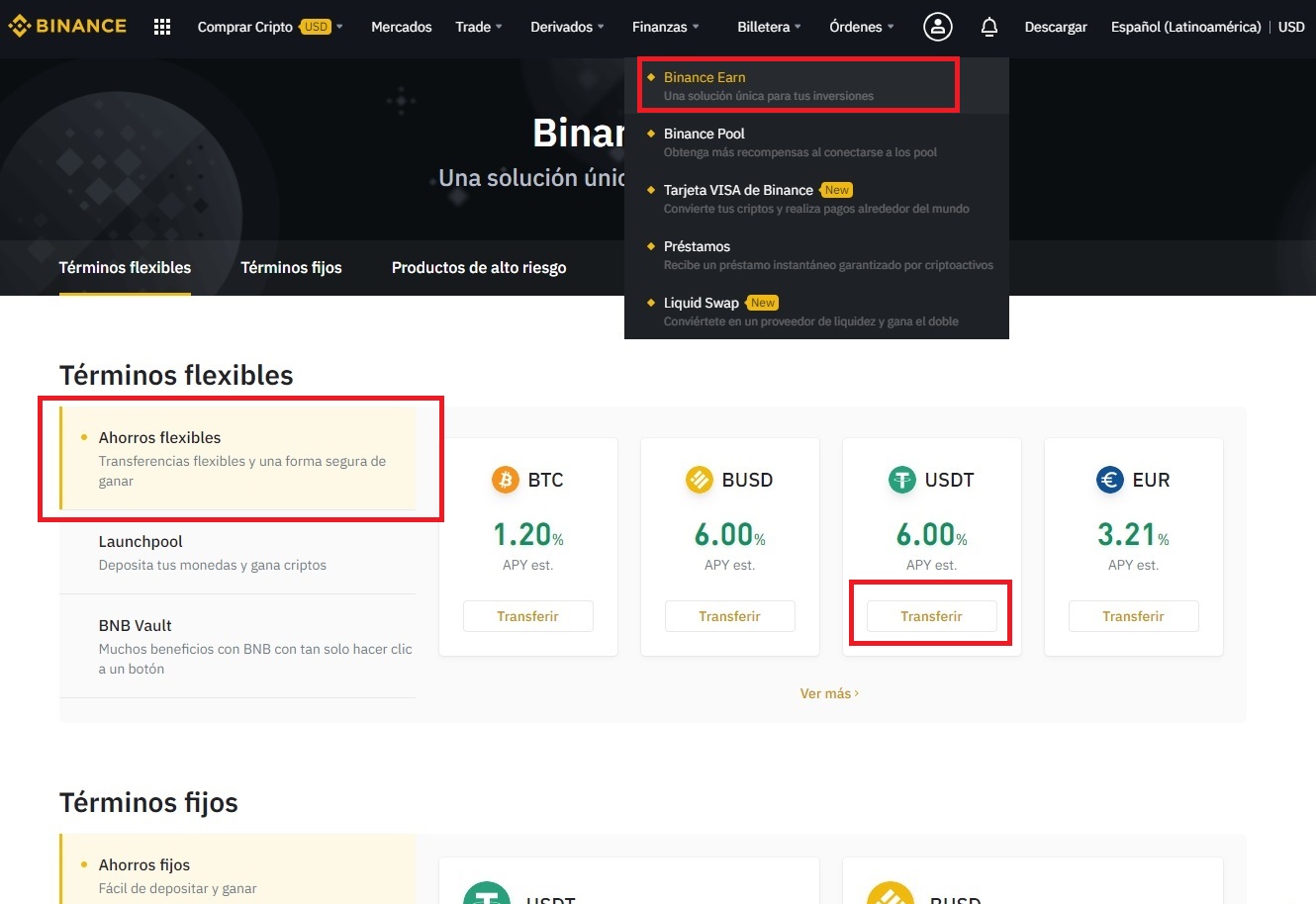Click the BTC coin icon

[x=506, y=480]
